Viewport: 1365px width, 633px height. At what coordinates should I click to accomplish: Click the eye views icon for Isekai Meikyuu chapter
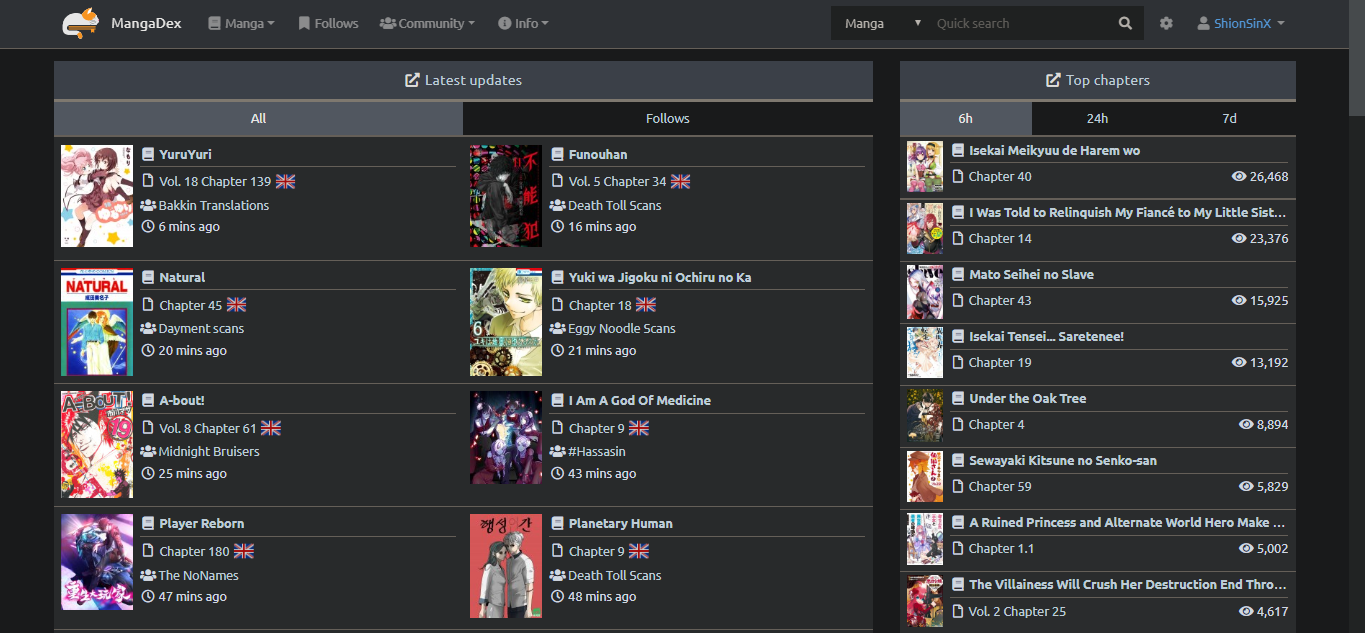[1239, 176]
